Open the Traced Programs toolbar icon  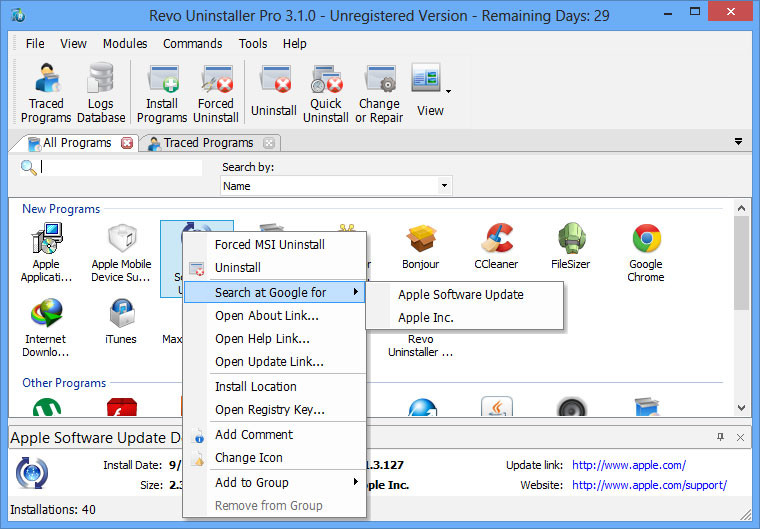[46, 91]
